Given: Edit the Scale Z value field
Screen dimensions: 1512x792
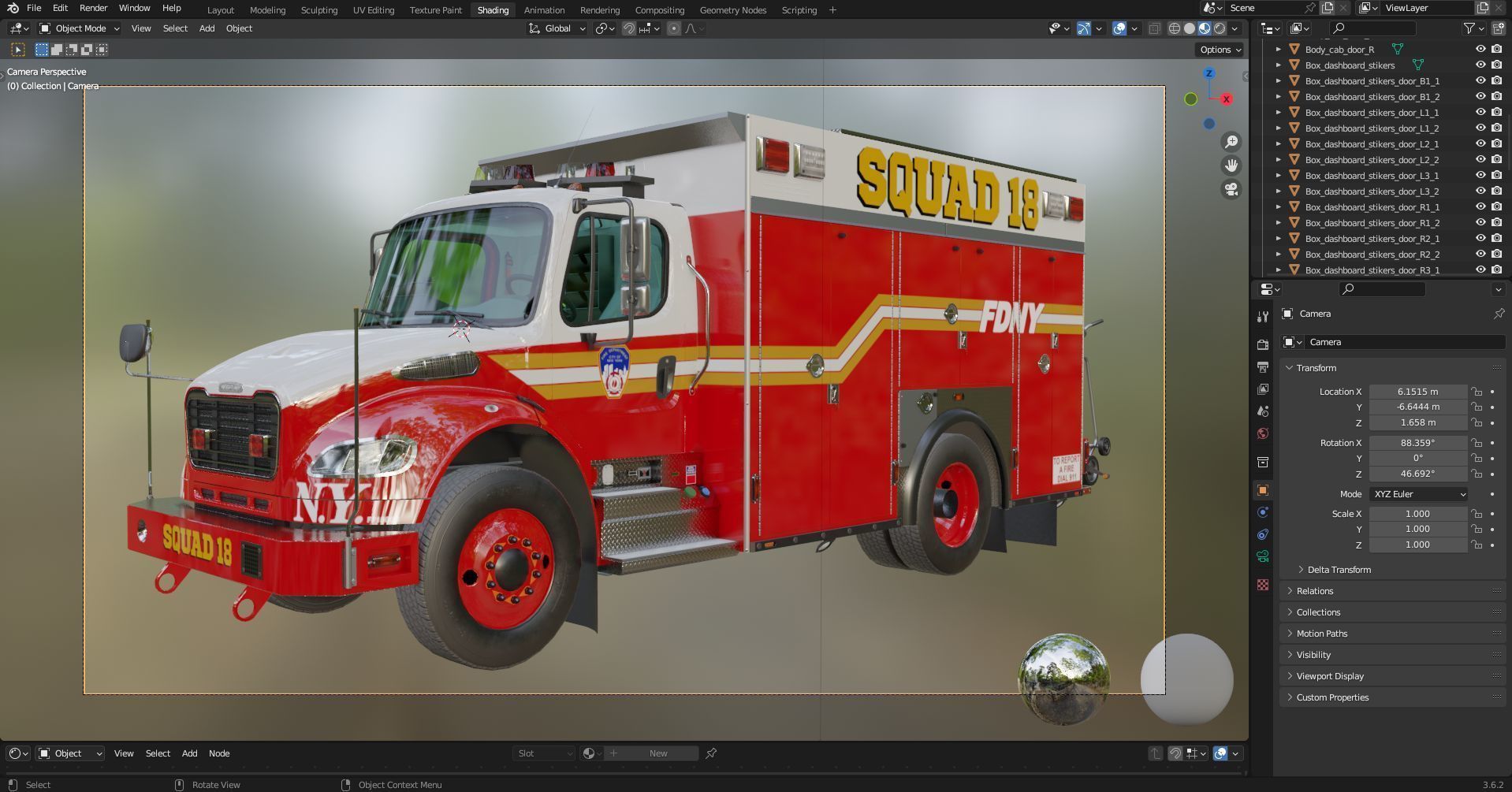Looking at the screenshot, I should coord(1418,545).
